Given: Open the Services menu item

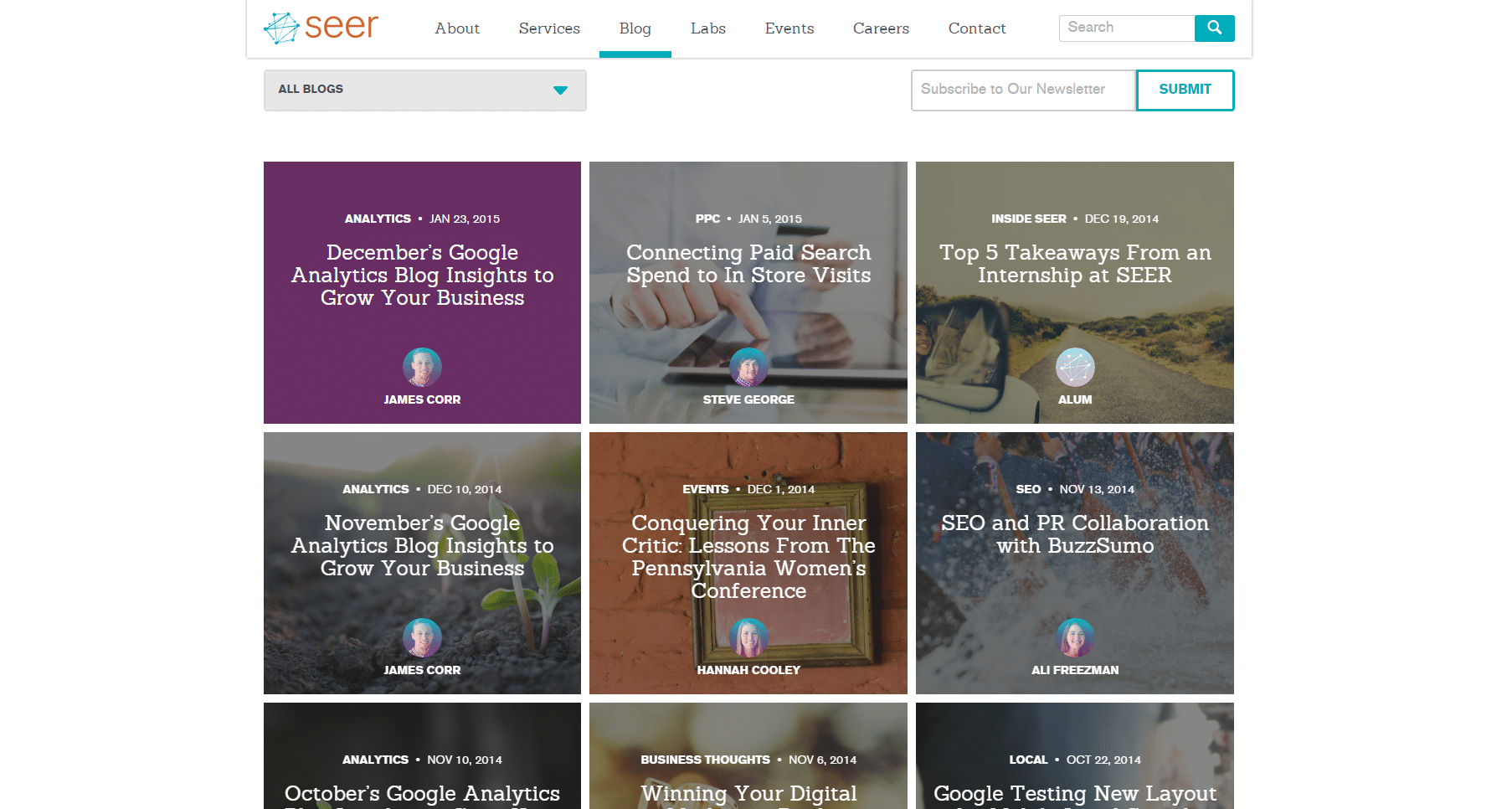Looking at the screenshot, I should 549,28.
